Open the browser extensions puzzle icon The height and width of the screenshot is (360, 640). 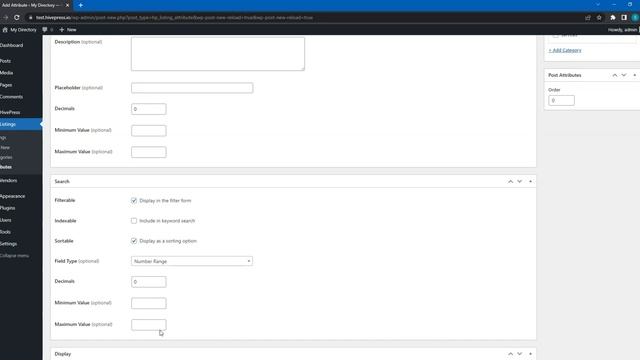pos(613,18)
